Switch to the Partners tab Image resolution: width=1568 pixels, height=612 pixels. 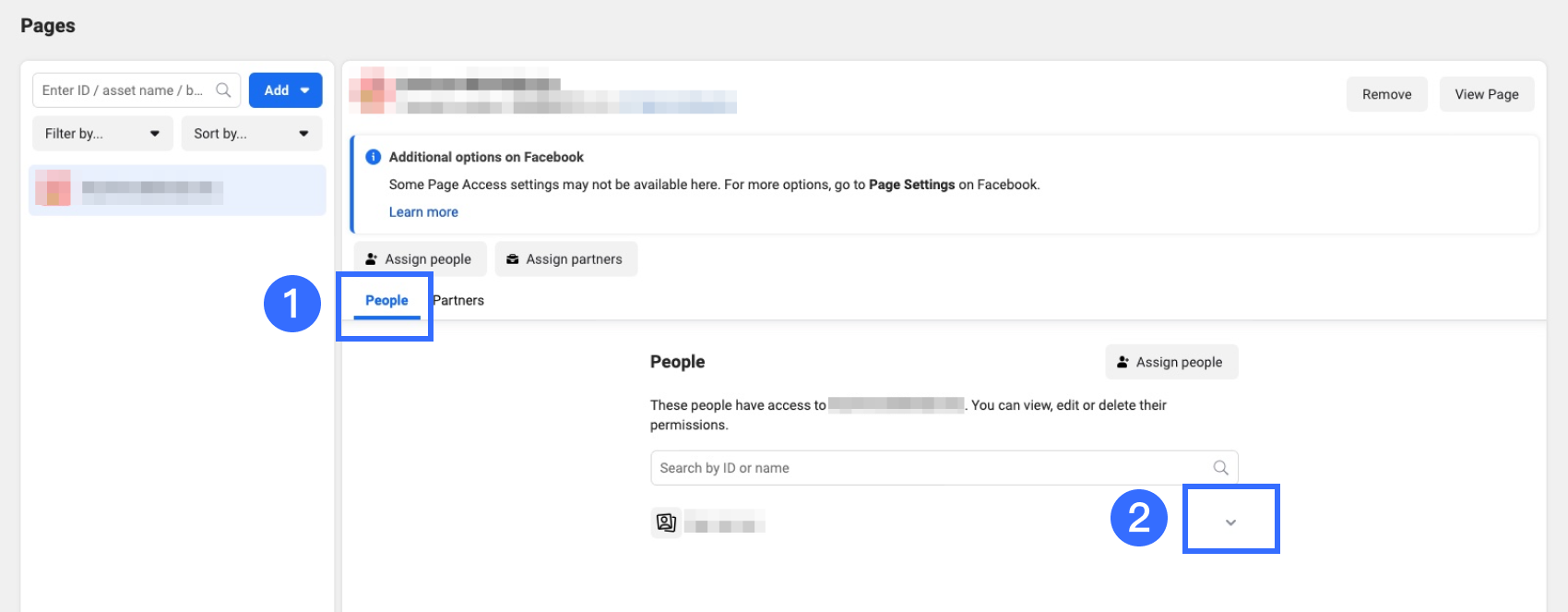point(458,301)
